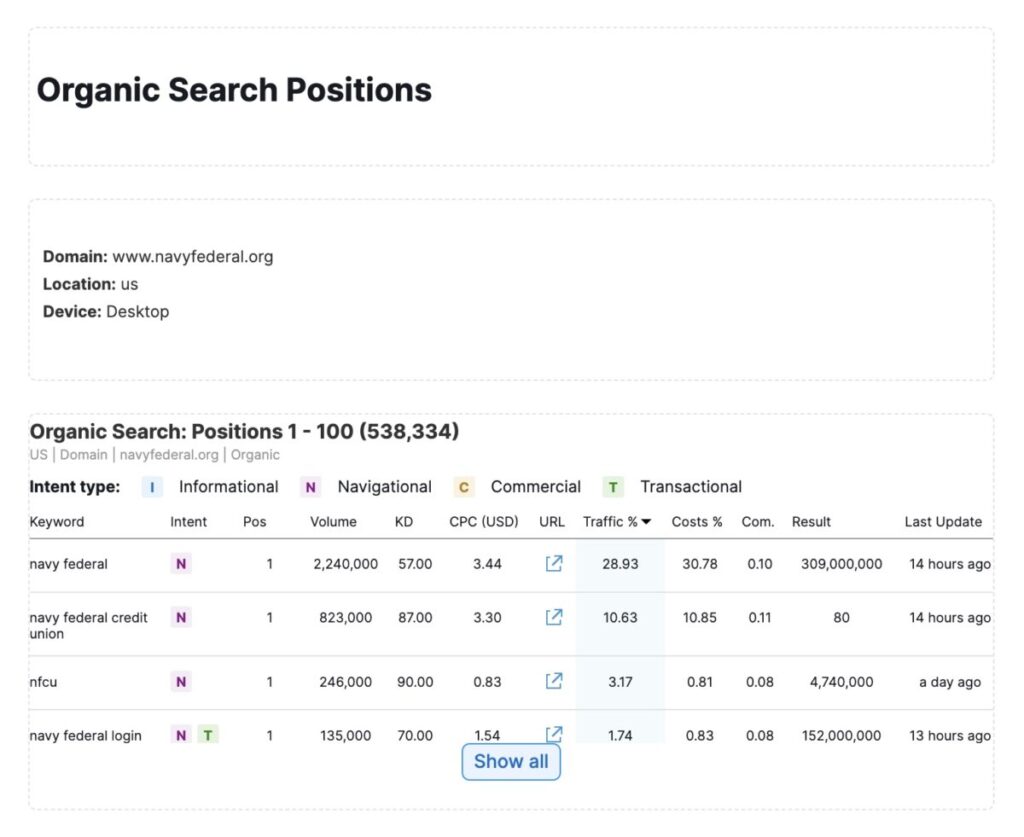Viewport: 1024px width, 837px height.
Task: Click result count 152,000,000
Action: pyautogui.click(x=841, y=735)
